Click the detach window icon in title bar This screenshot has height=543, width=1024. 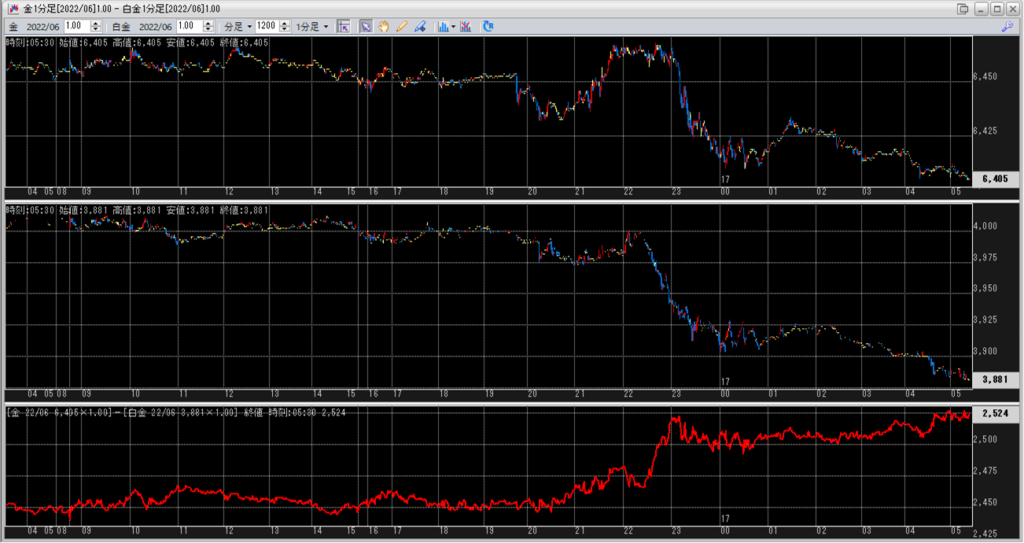click(962, 8)
